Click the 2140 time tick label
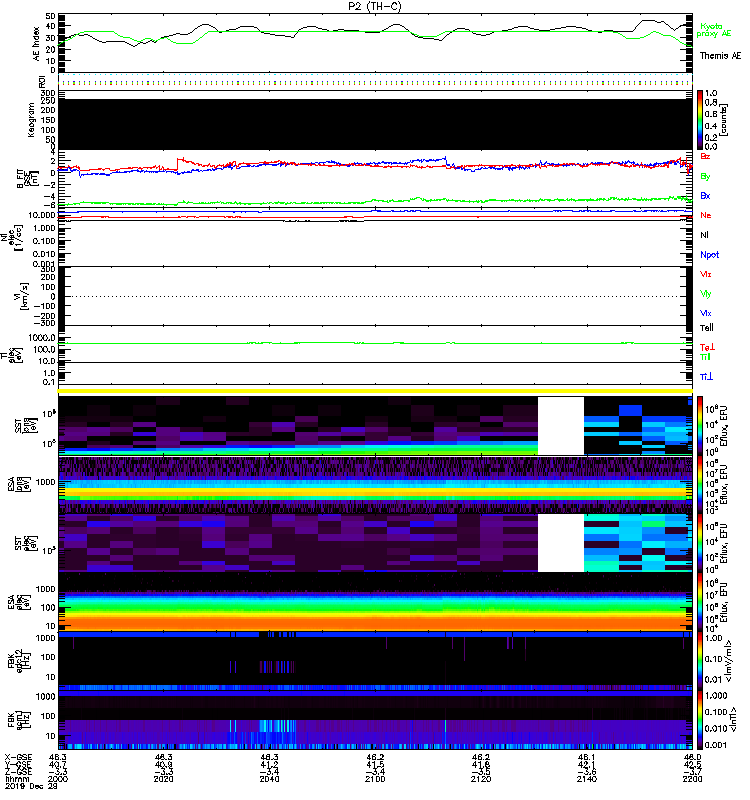The height and width of the screenshot is (800, 750). point(587,779)
